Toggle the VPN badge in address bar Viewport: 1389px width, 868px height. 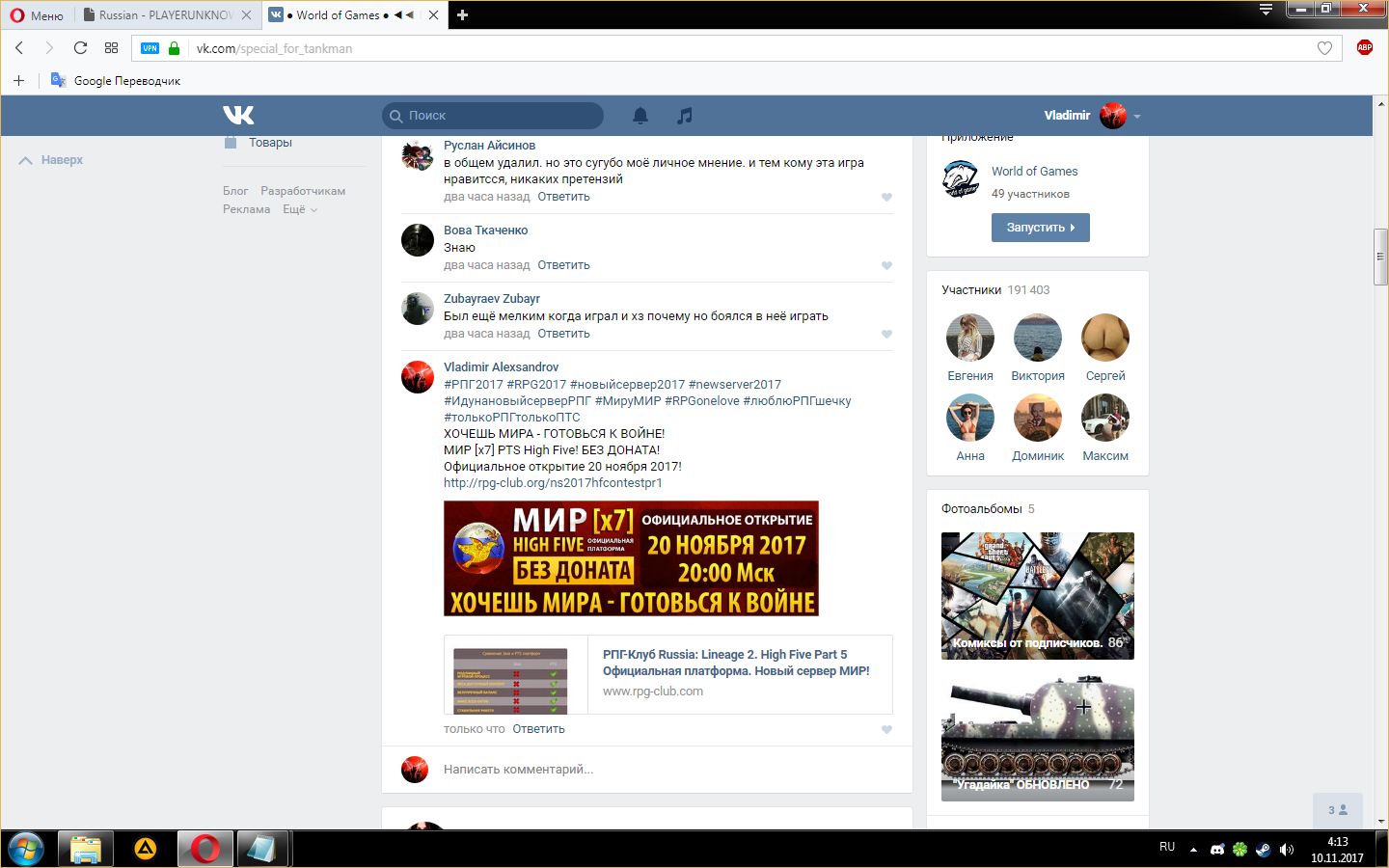tap(150, 48)
